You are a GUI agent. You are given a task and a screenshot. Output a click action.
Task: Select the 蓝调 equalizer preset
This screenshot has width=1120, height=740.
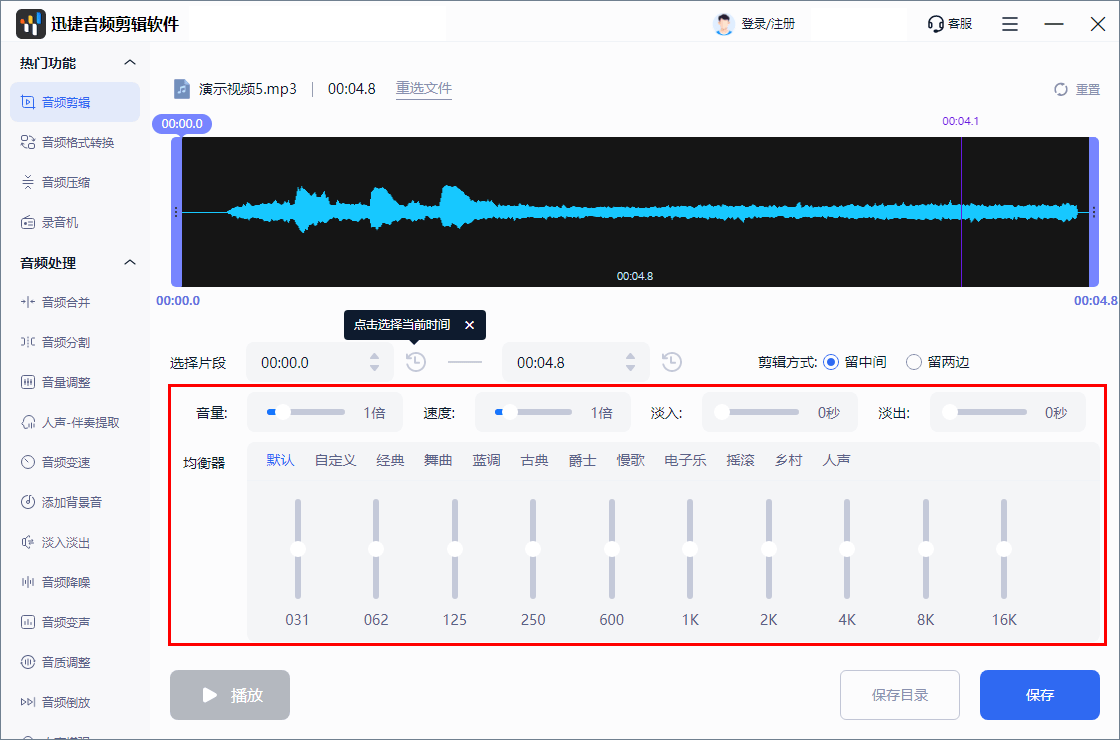coord(486,460)
